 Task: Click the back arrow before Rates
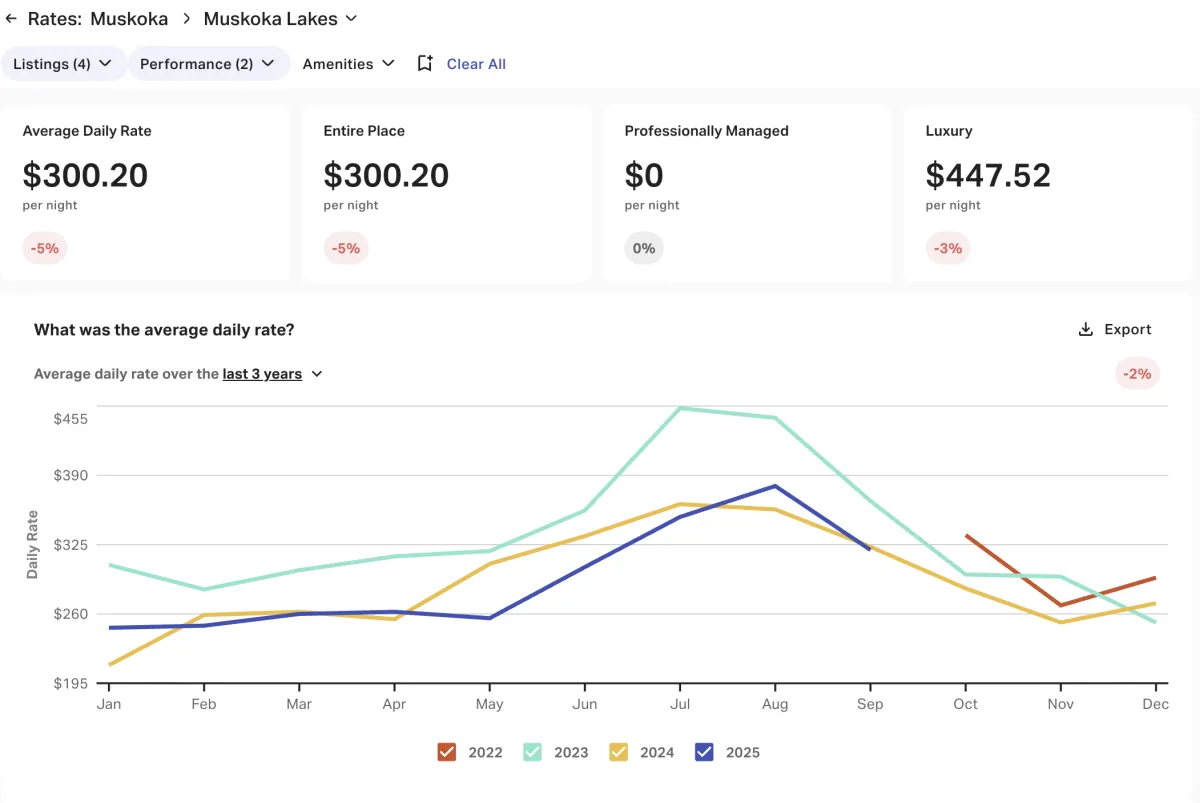11,19
